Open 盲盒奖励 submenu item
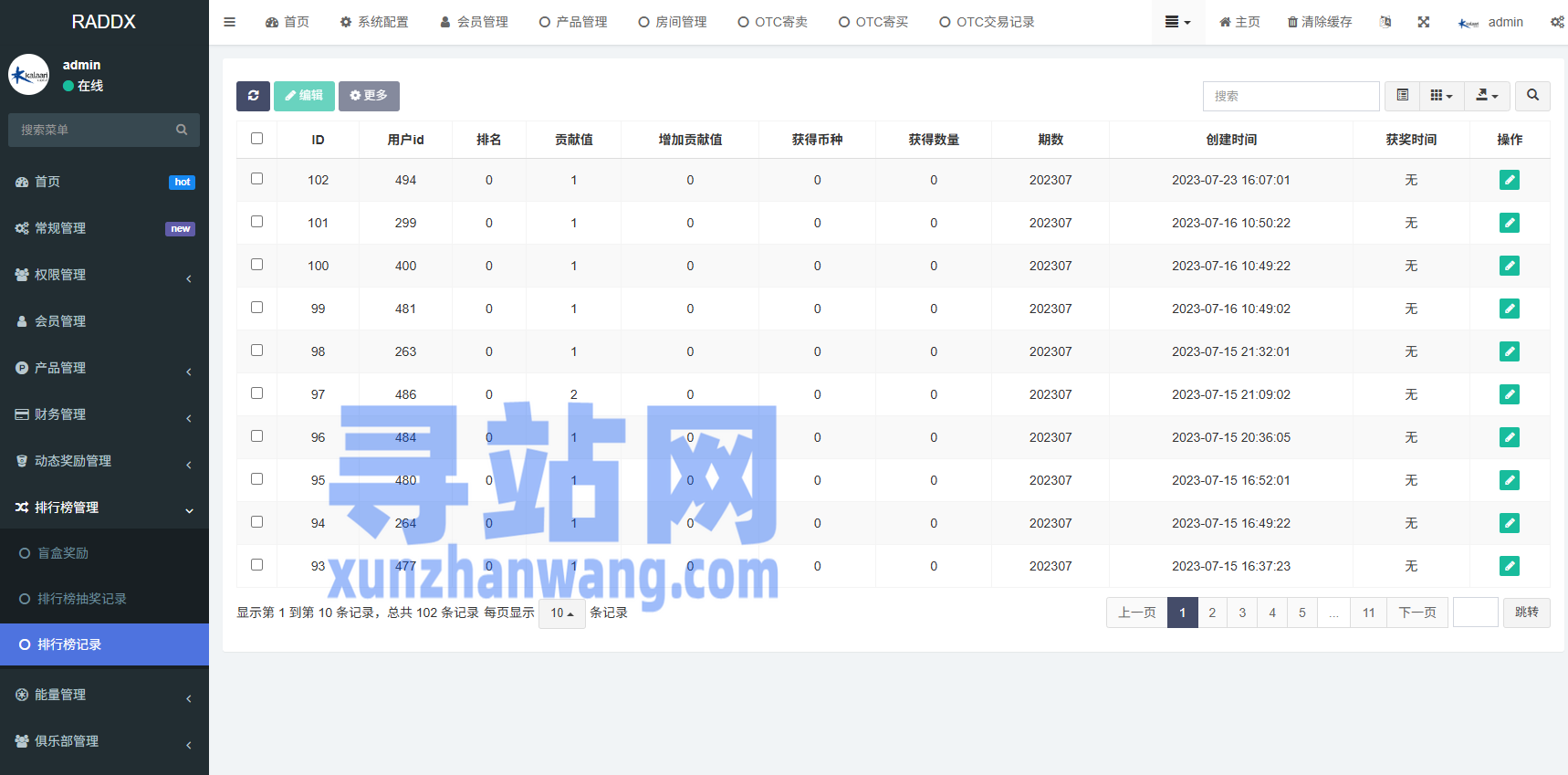This screenshot has height=775, width=1568. [x=104, y=553]
